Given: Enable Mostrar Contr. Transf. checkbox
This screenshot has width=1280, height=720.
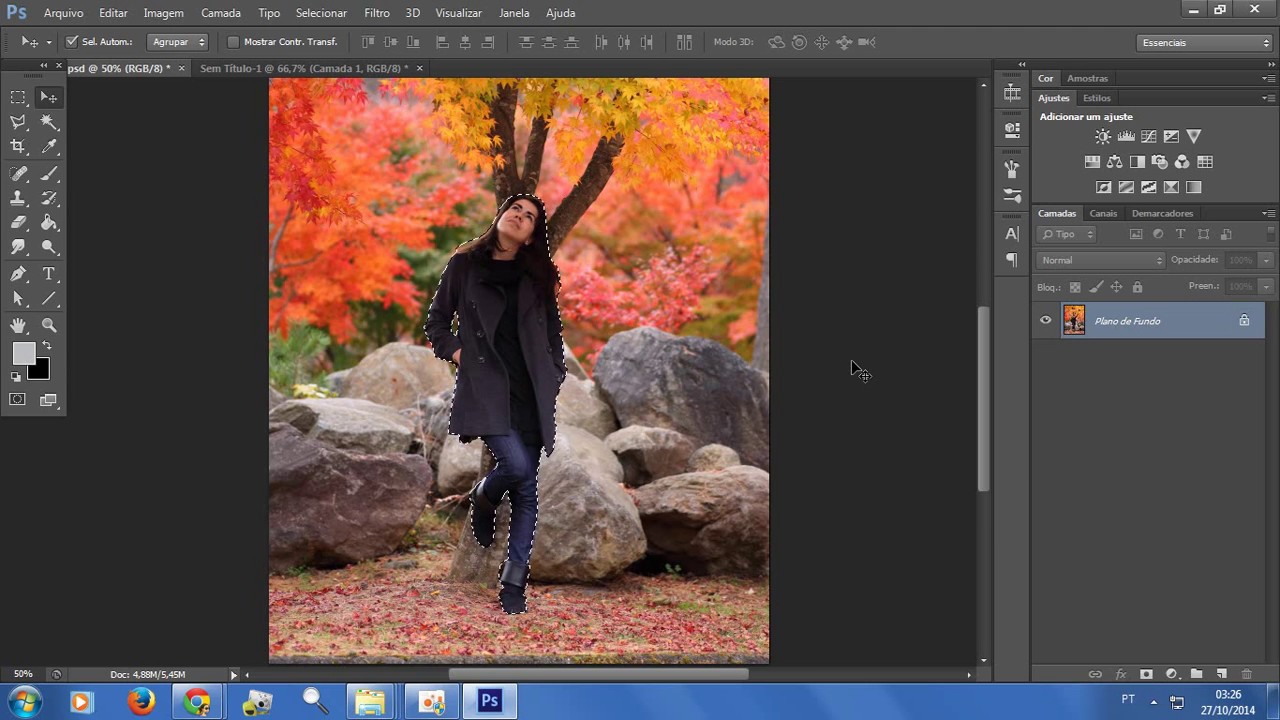Looking at the screenshot, I should click(x=233, y=42).
